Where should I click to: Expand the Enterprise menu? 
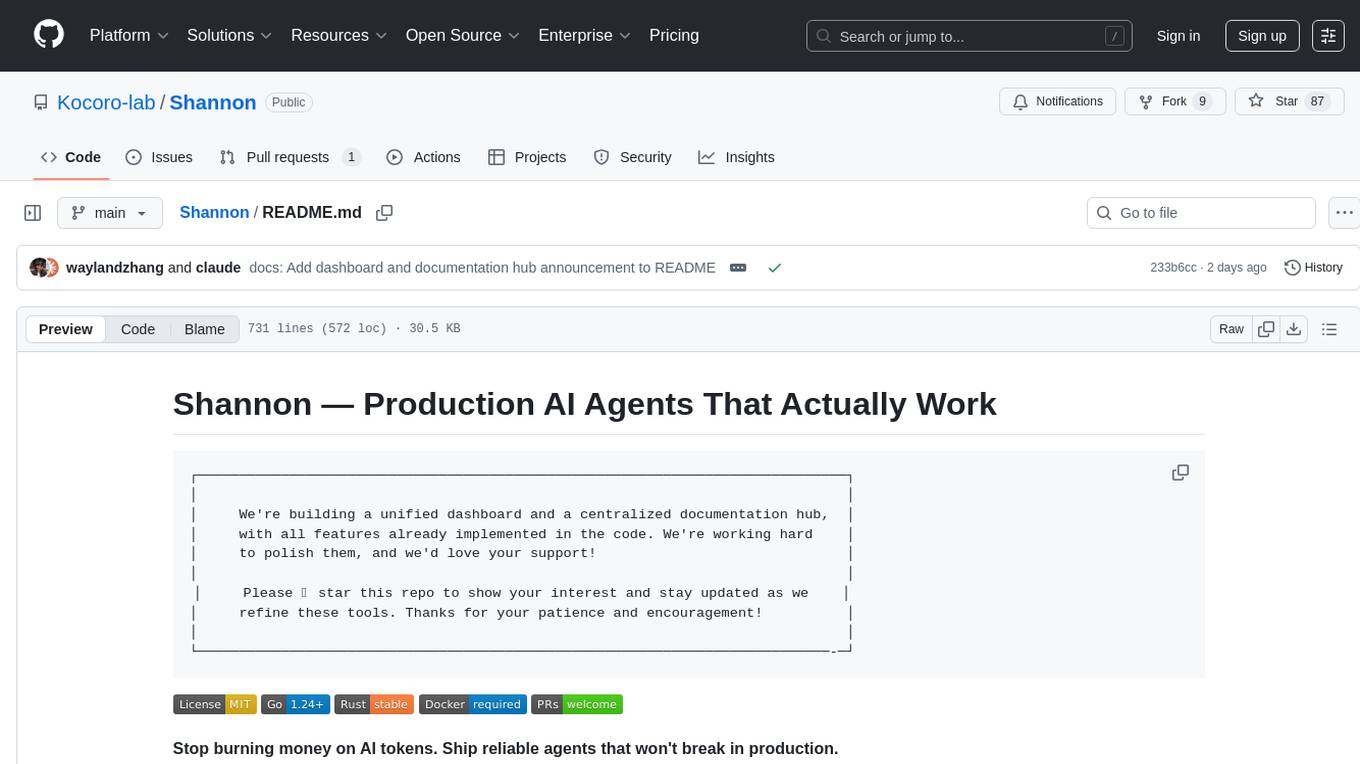coord(584,35)
